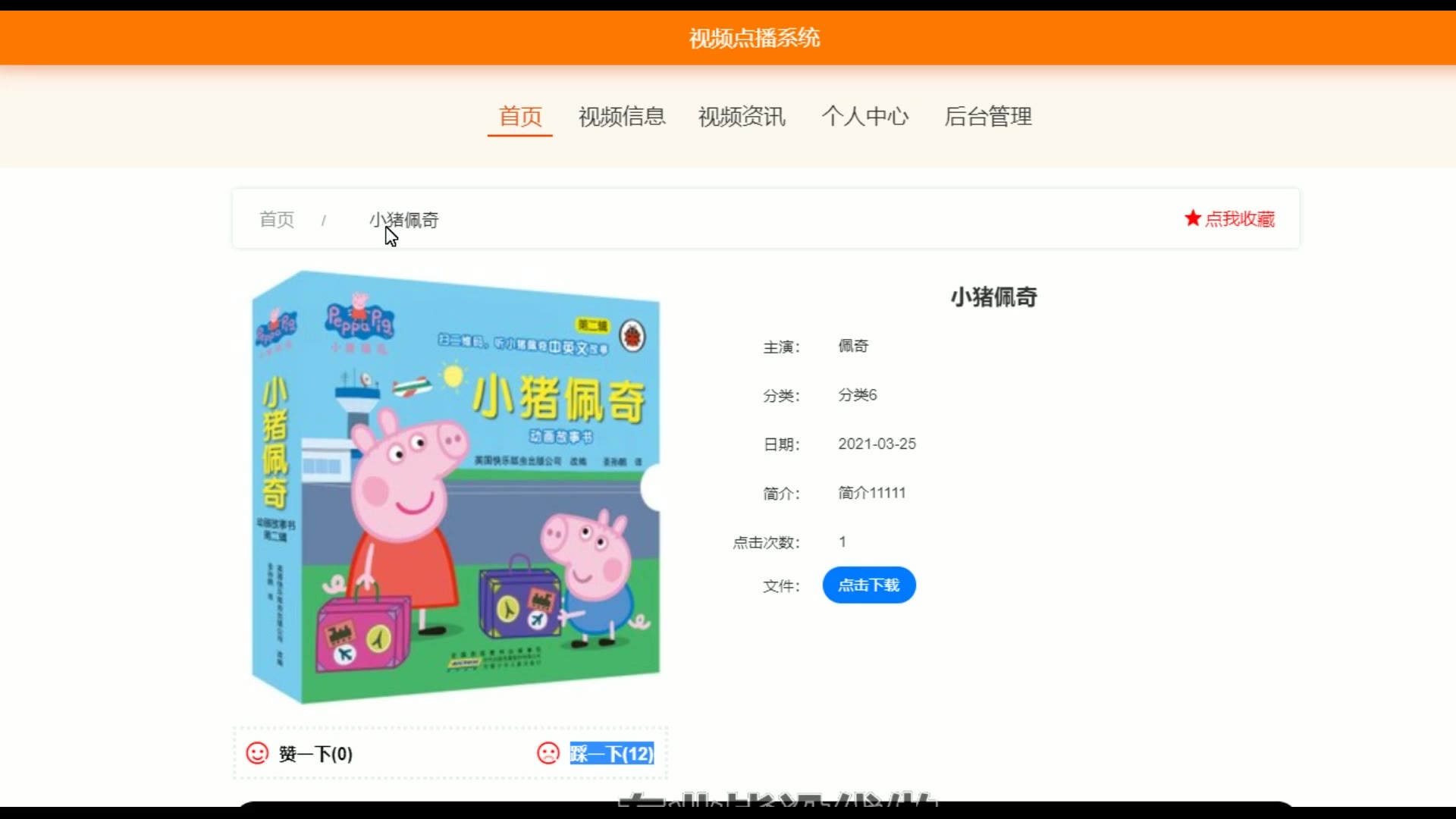1456x819 pixels.
Task: Click the 点我收藏 text link
Action: click(x=1240, y=219)
